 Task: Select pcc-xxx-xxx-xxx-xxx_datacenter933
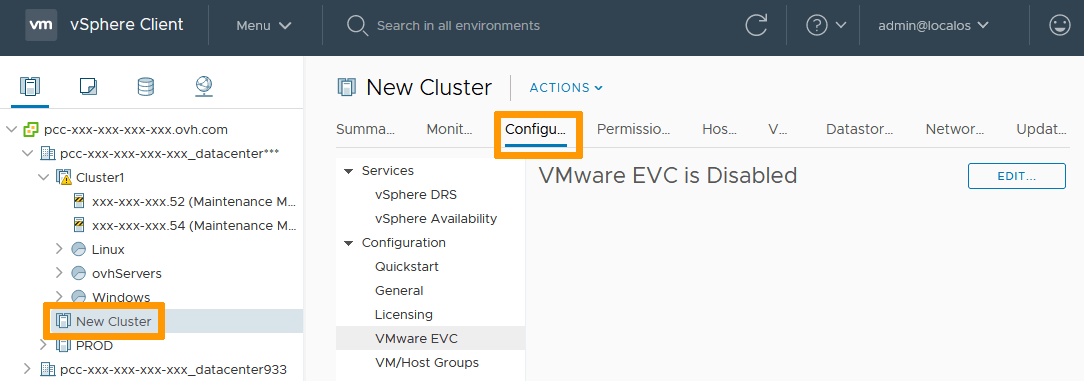click(174, 369)
